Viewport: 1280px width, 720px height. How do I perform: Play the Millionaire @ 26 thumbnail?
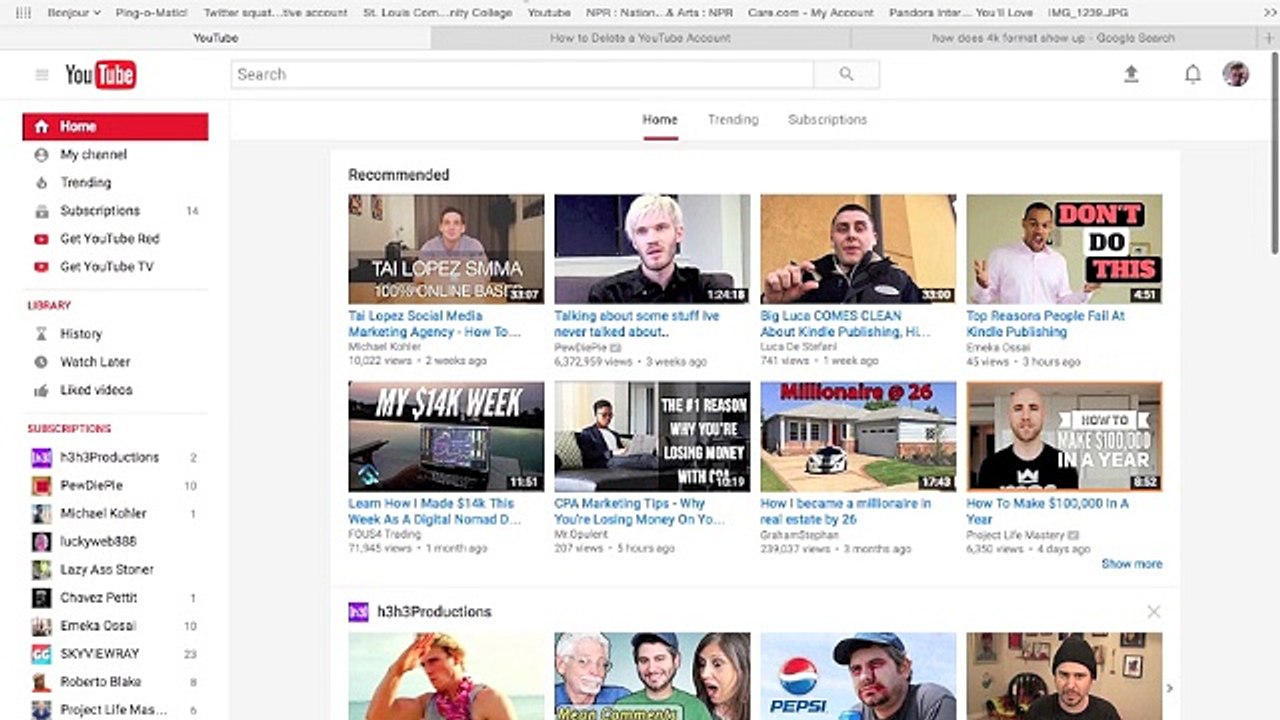(858, 436)
